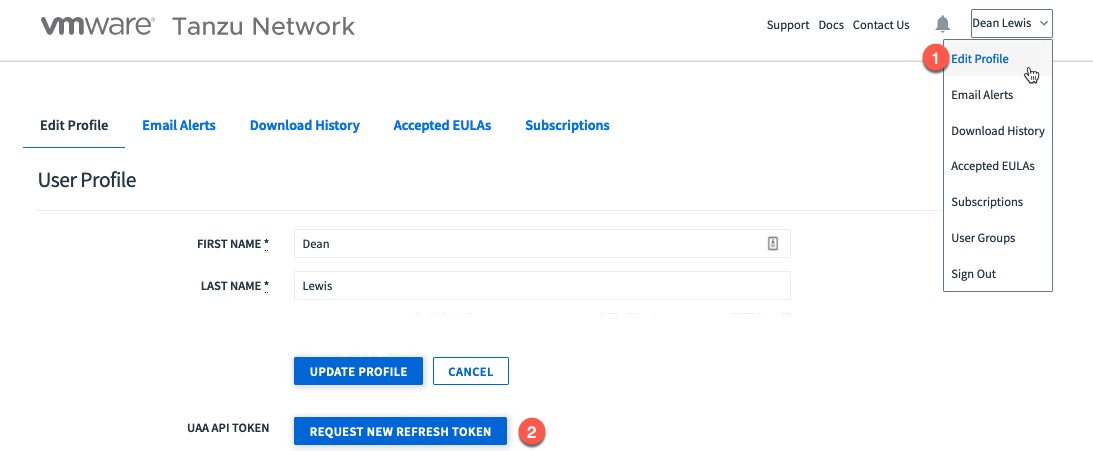The width and height of the screenshot is (1093, 451).
Task: Open the notifications bell icon
Action: pyautogui.click(x=942, y=24)
